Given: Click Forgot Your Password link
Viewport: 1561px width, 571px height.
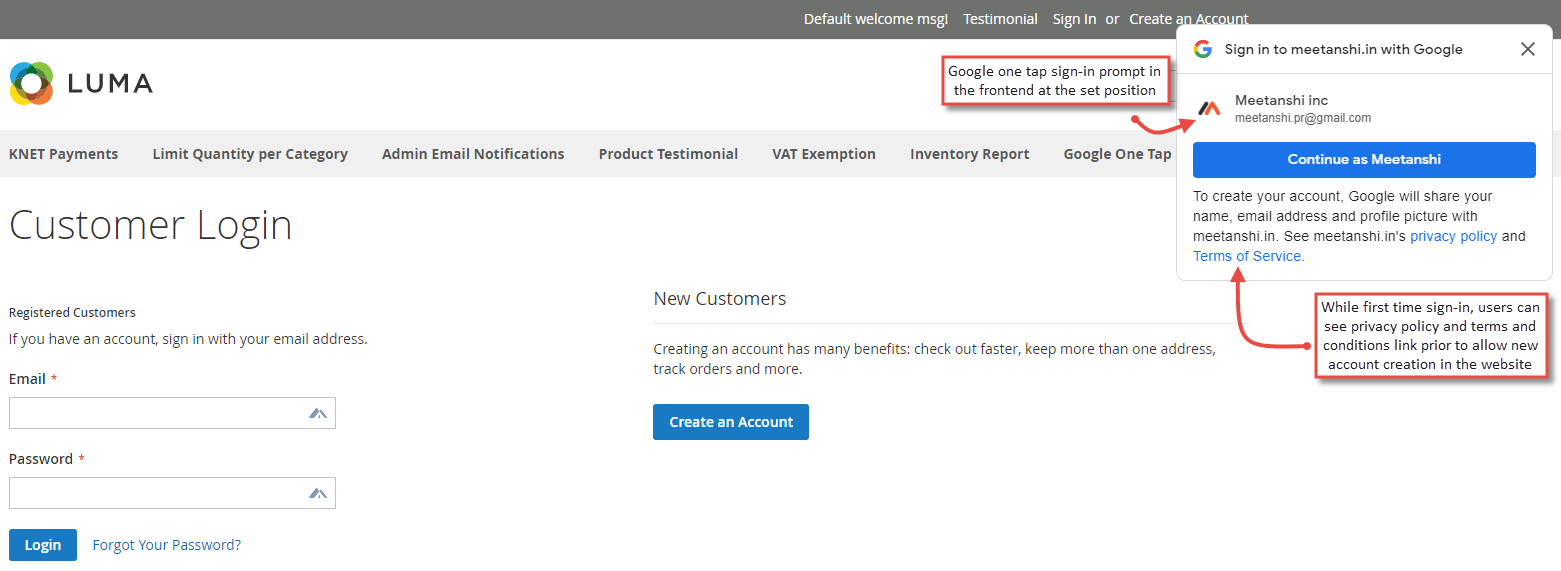Looking at the screenshot, I should click(x=167, y=545).
